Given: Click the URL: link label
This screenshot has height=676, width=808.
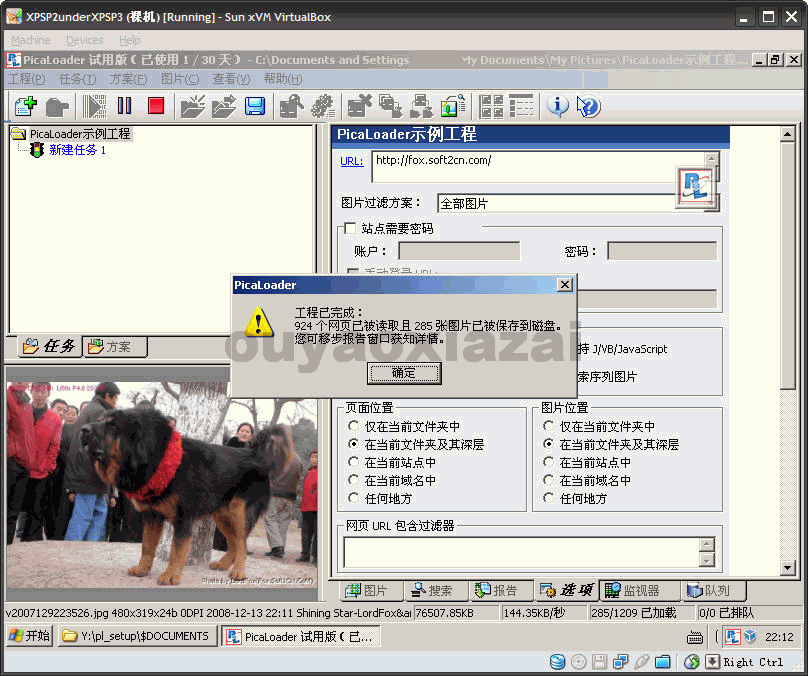Looking at the screenshot, I should coord(351,161).
